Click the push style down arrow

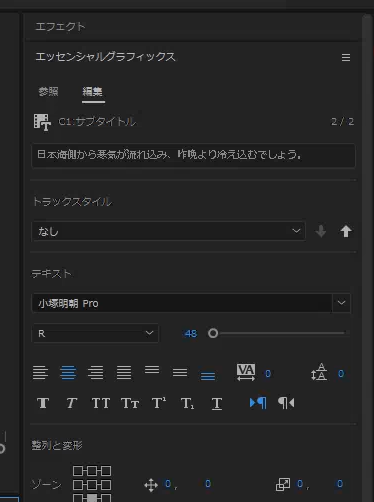tap(321, 231)
